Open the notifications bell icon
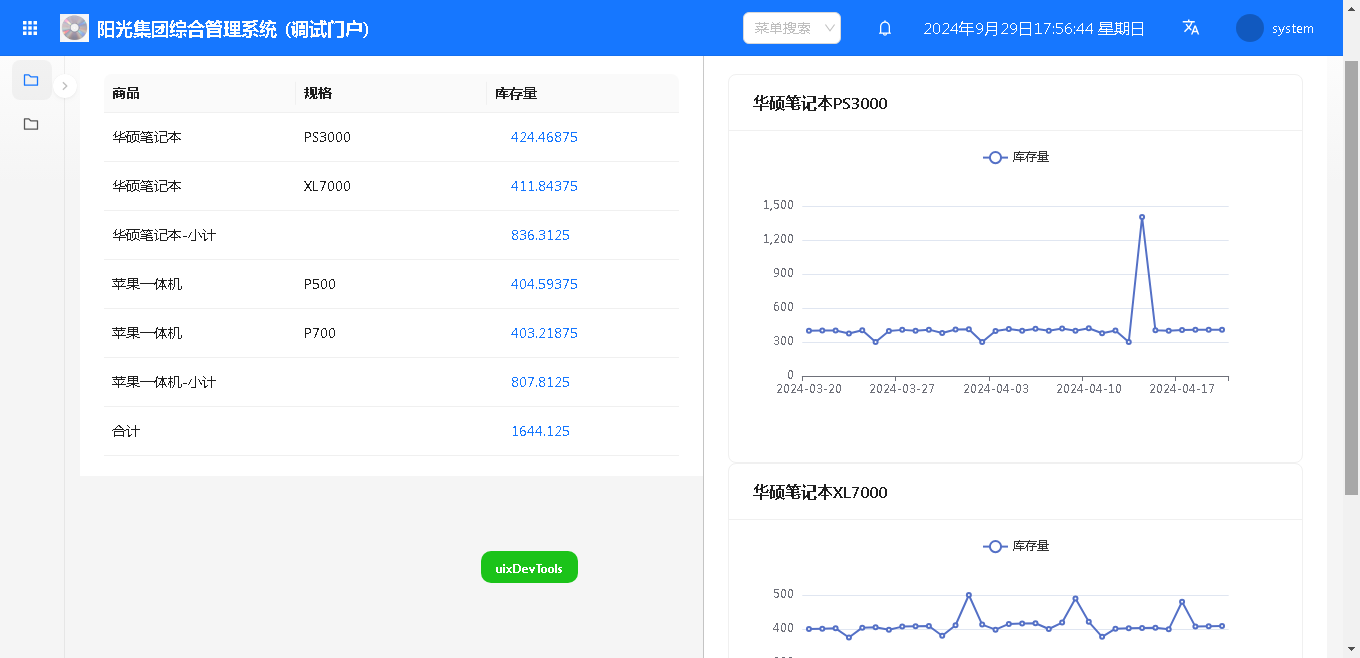This screenshot has width=1360, height=658. tap(885, 28)
